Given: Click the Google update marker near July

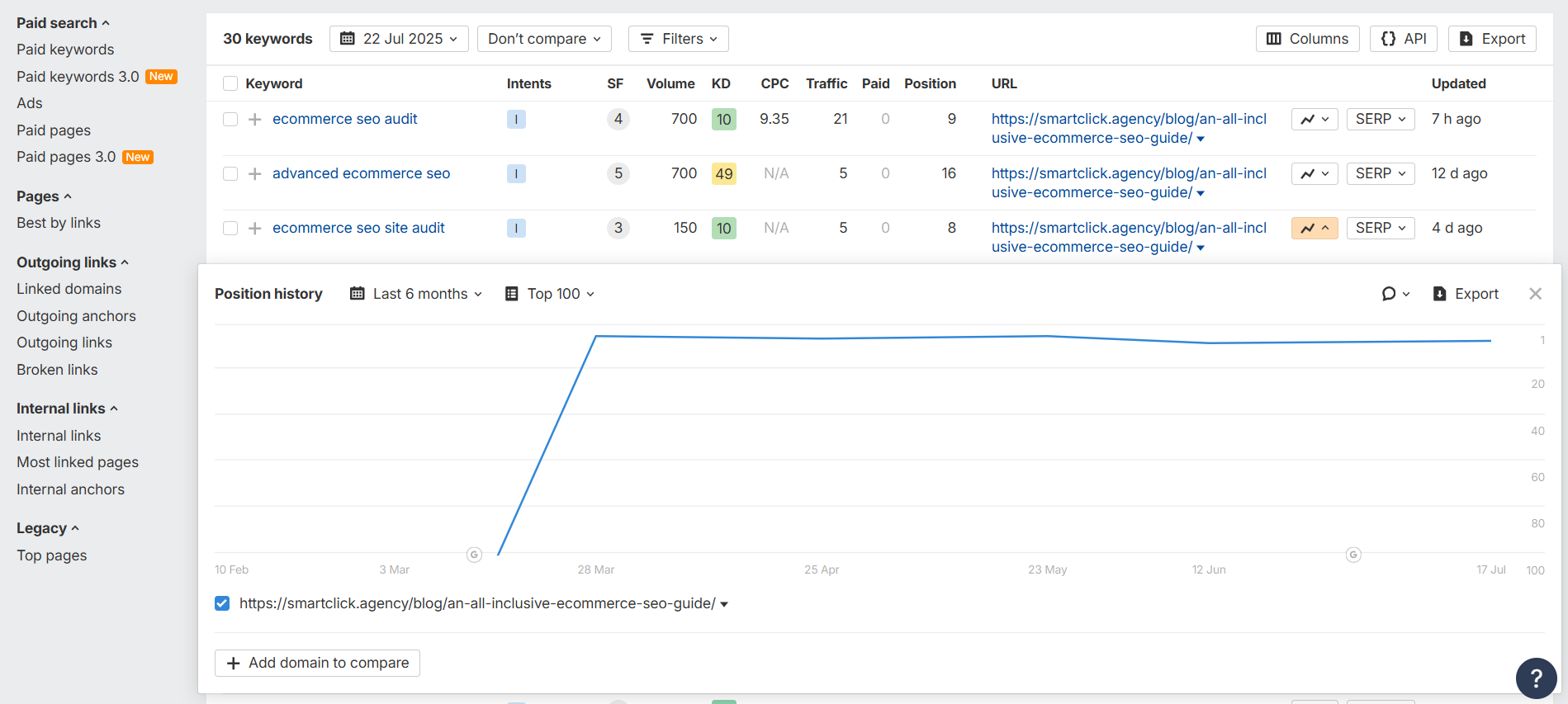Looking at the screenshot, I should click(1353, 555).
